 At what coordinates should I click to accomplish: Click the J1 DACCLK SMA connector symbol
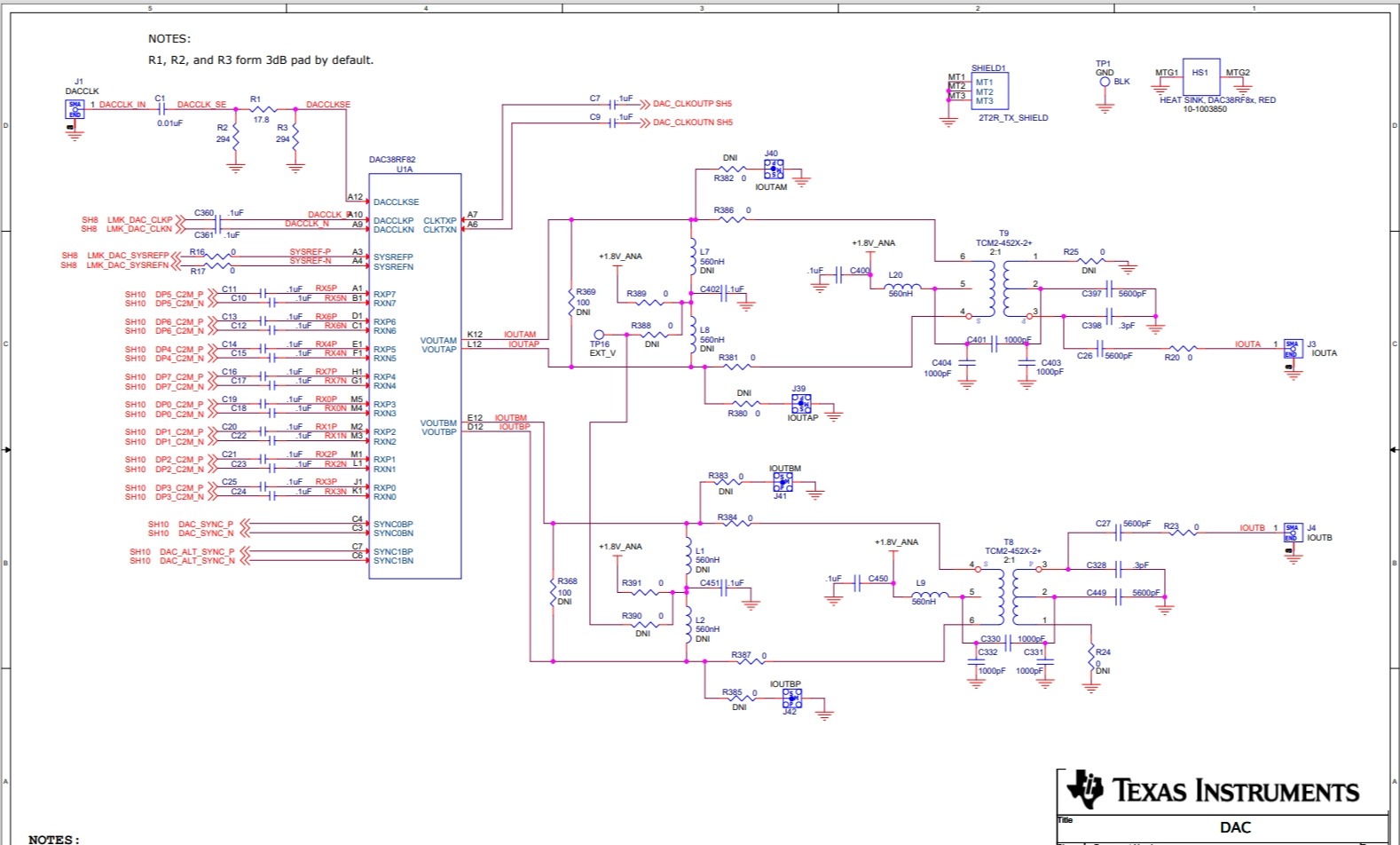75,109
